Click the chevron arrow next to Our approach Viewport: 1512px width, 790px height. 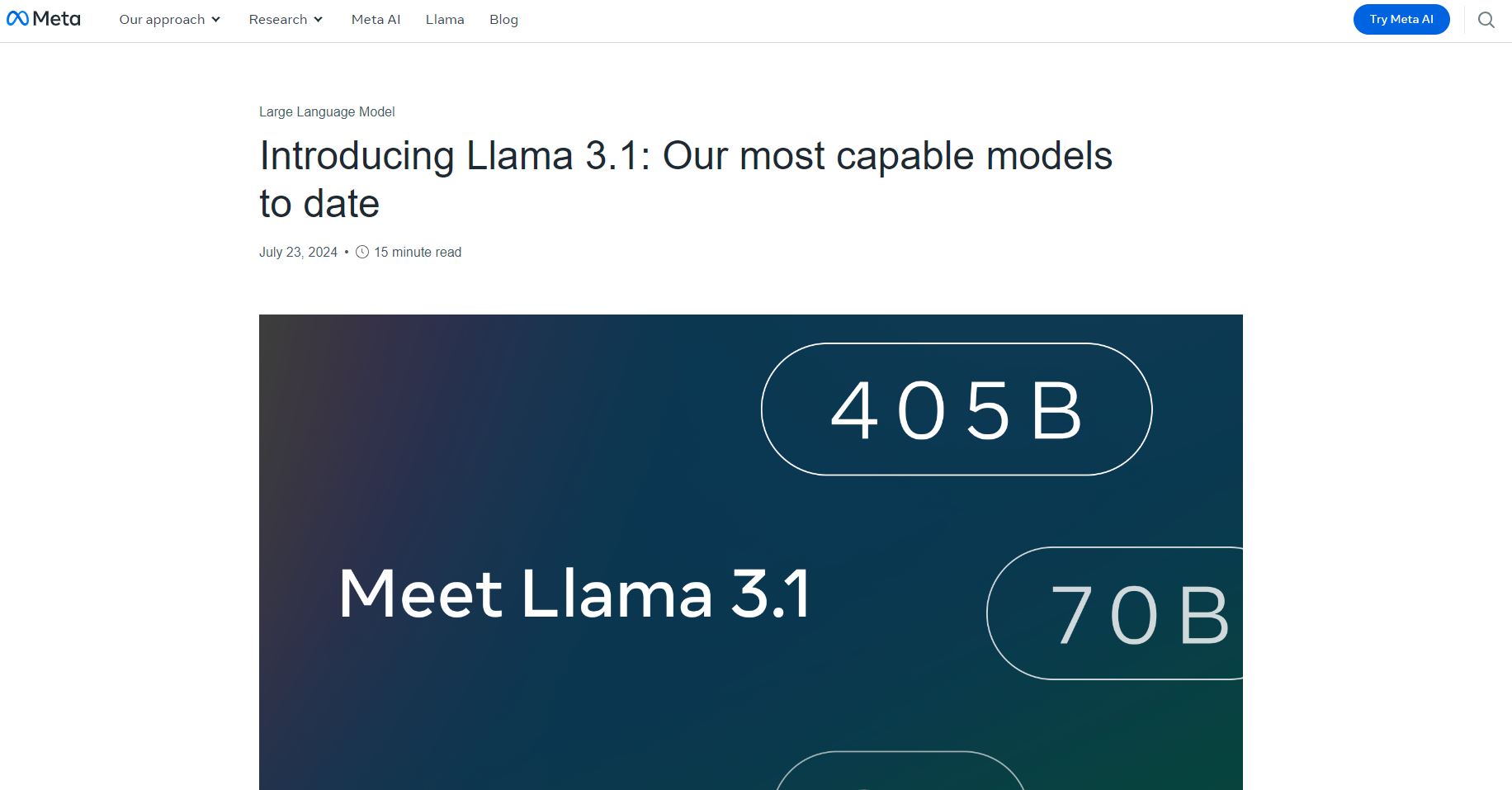216,20
